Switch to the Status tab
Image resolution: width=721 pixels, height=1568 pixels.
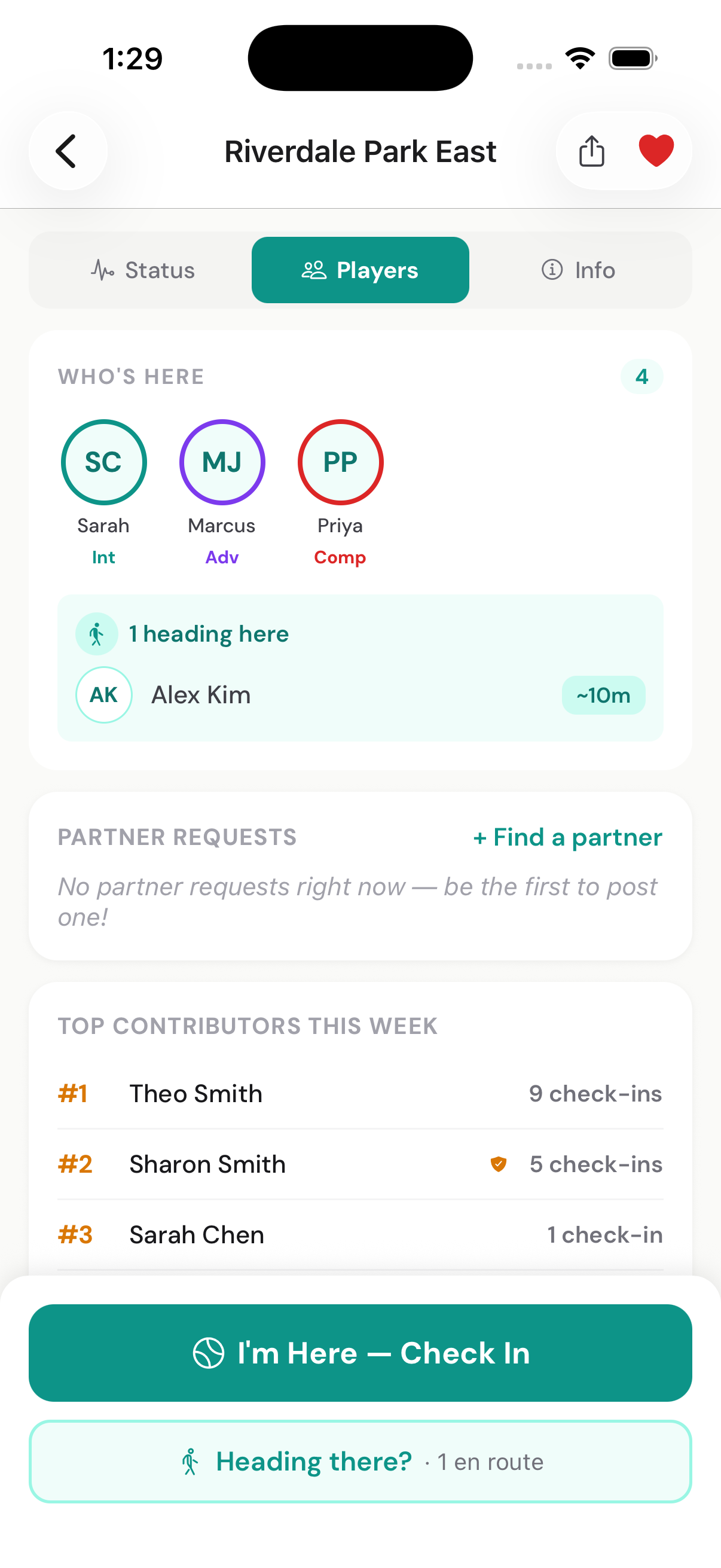[143, 270]
